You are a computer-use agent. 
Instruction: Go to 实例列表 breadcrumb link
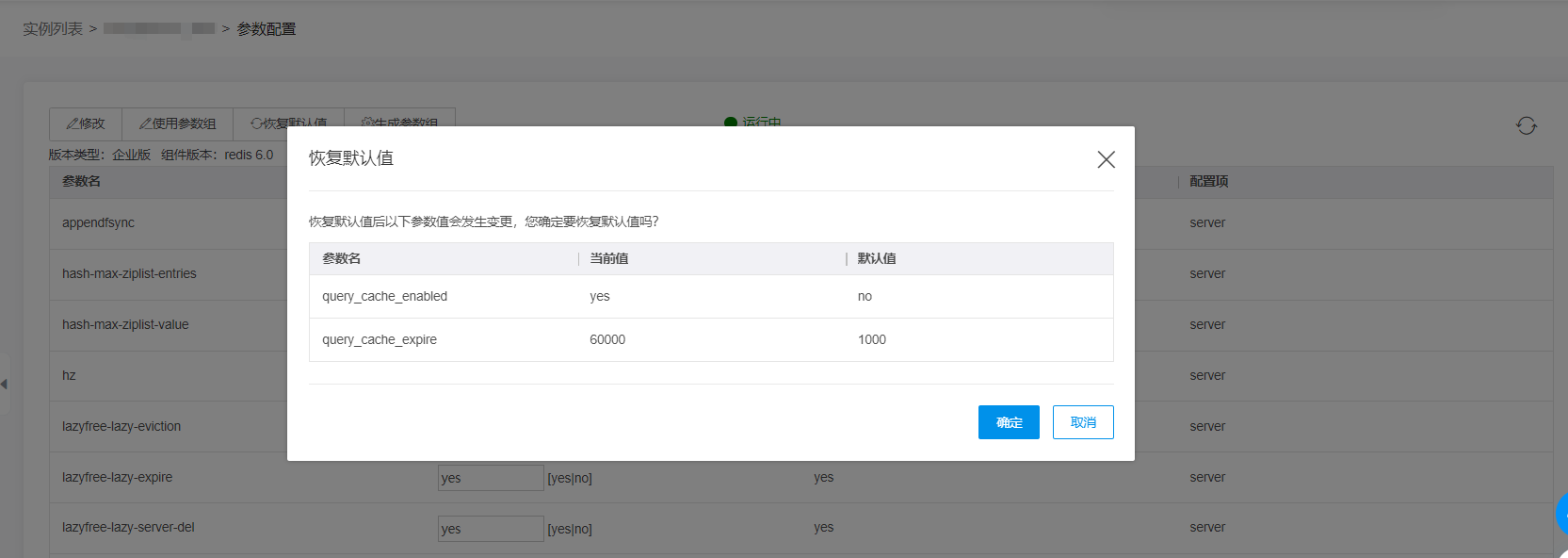point(53,29)
